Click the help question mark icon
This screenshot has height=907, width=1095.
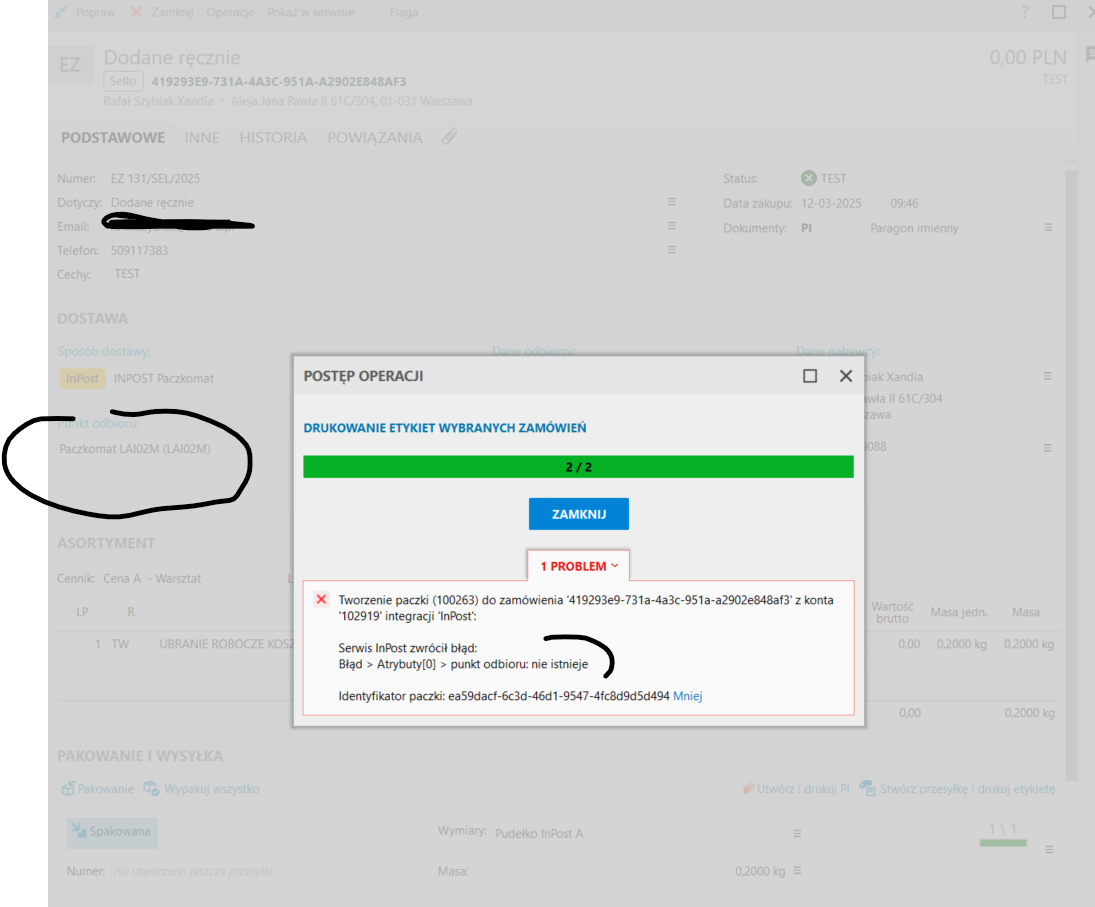[x=1025, y=12]
